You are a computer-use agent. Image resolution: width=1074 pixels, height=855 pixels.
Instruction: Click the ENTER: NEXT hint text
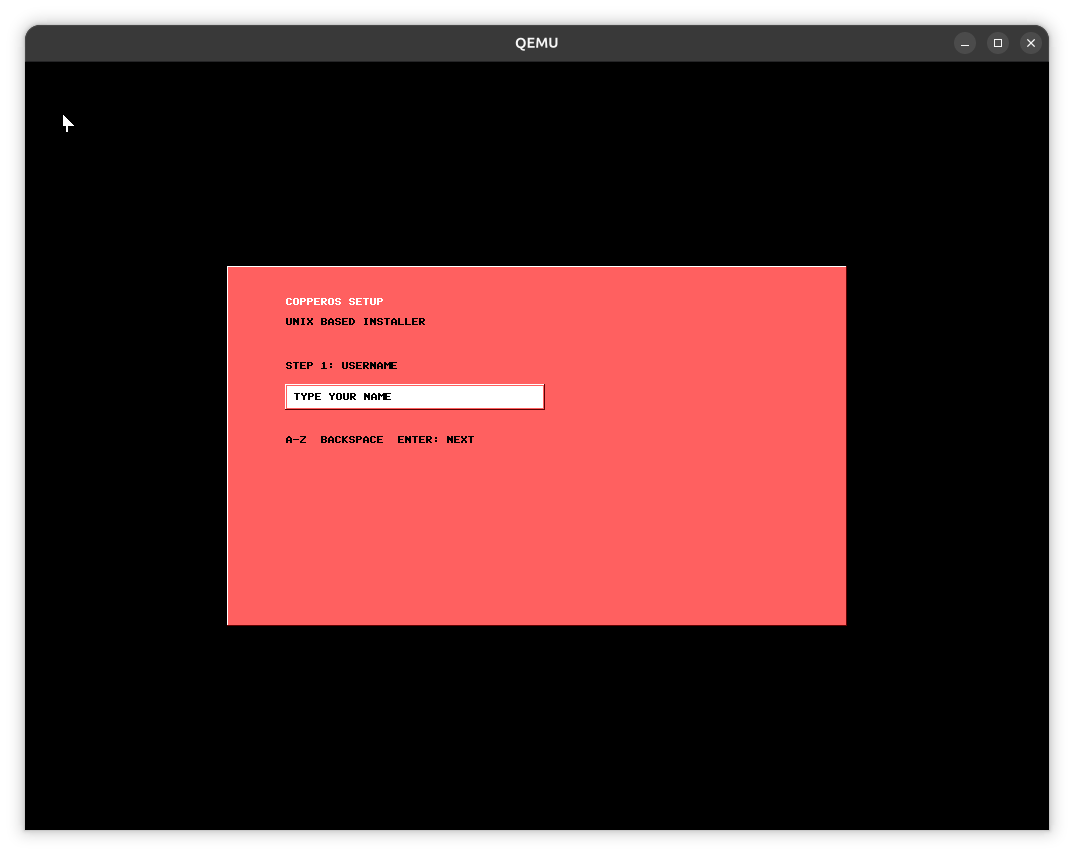coord(436,439)
